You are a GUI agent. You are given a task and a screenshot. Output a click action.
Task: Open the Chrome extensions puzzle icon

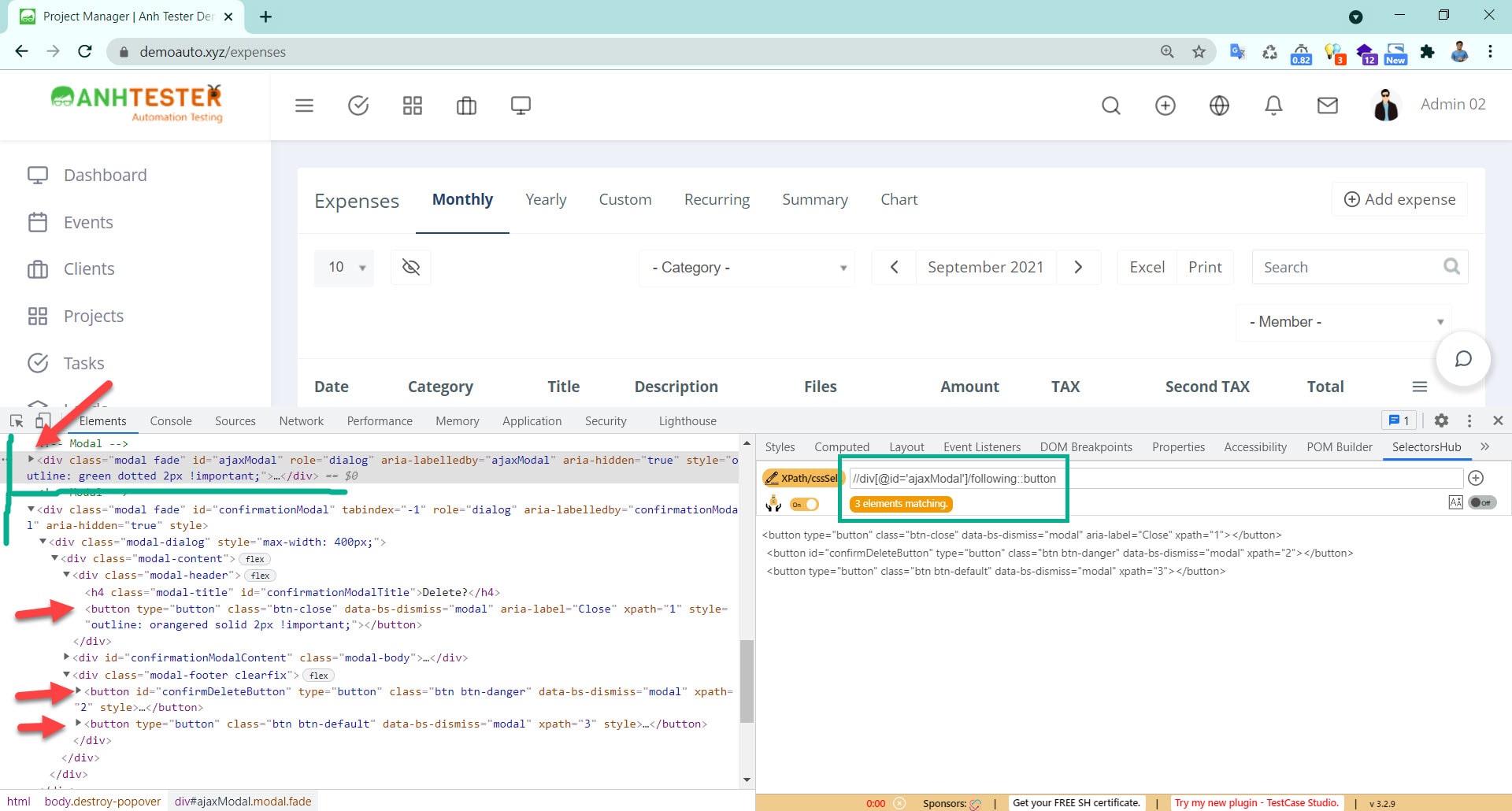1427,52
